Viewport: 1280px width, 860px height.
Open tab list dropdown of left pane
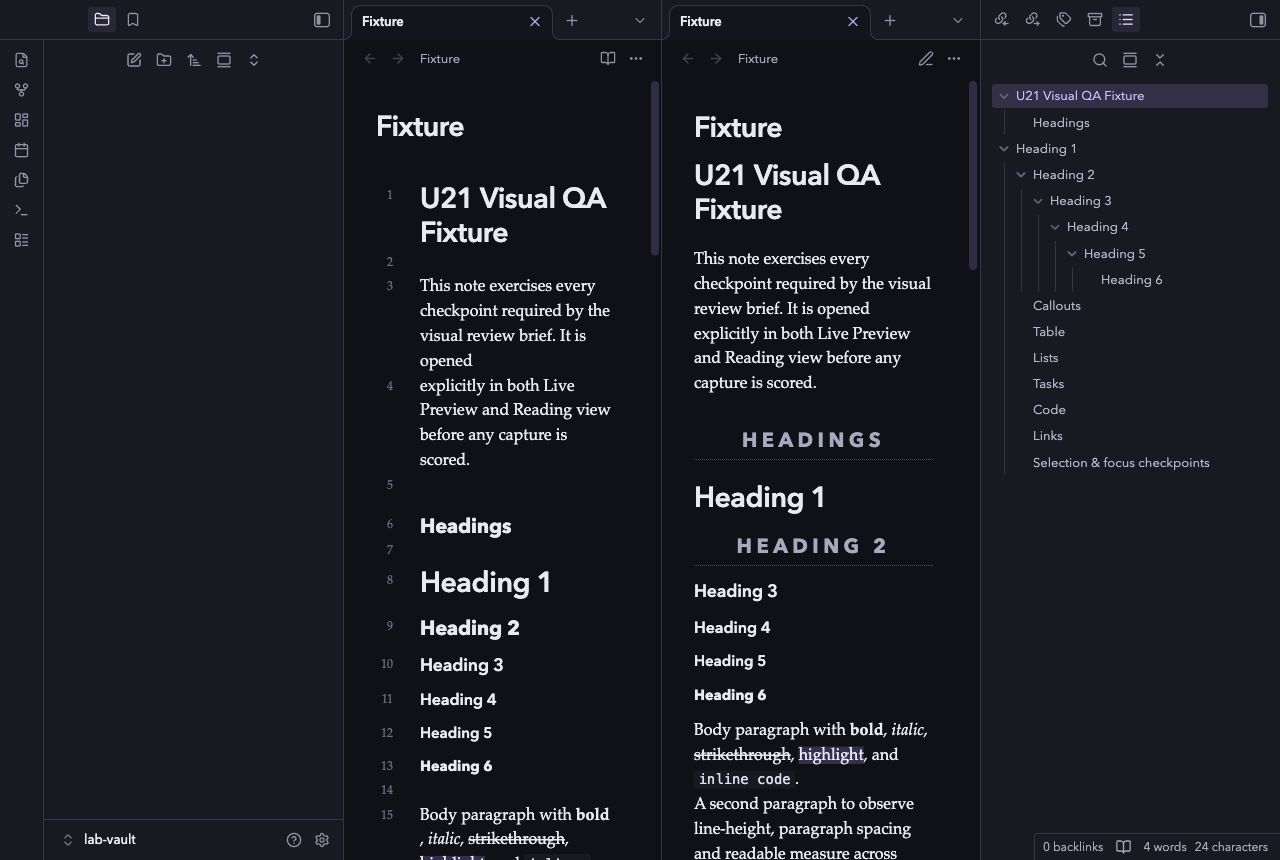[x=640, y=20]
